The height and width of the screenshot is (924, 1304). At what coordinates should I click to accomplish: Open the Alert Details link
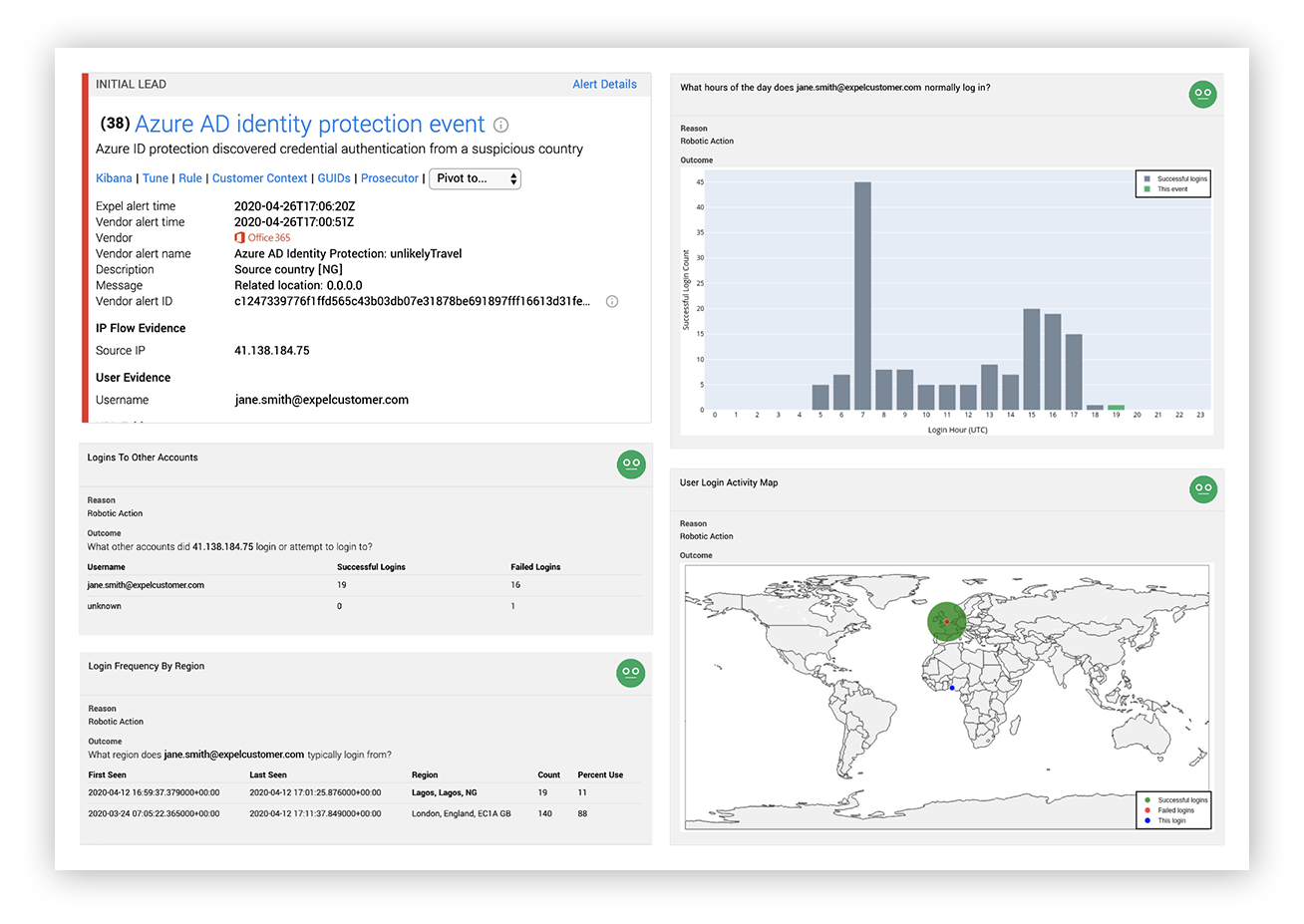coord(604,85)
